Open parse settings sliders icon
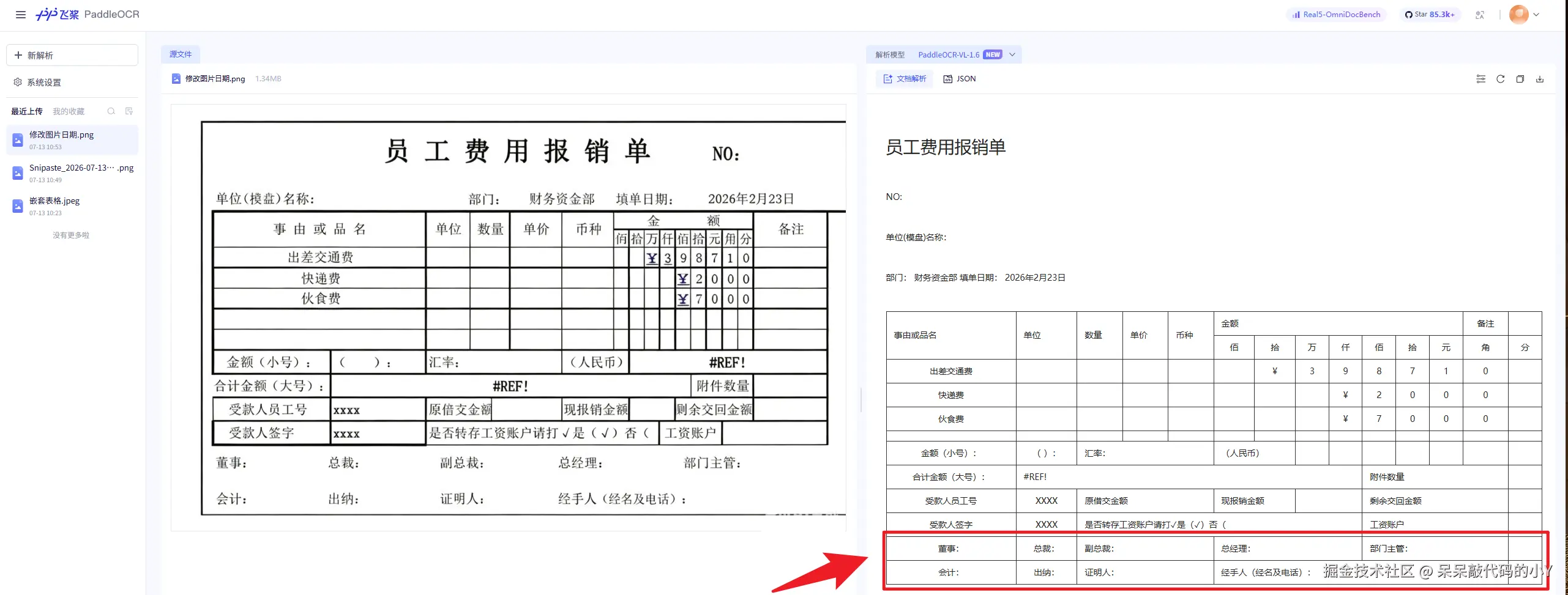The height and width of the screenshot is (595, 1568). pos(1481,79)
